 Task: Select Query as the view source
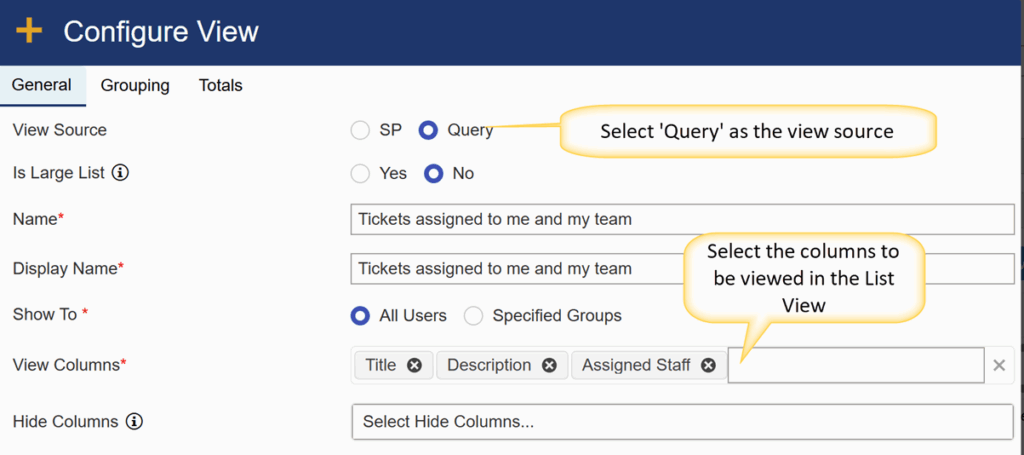[x=428, y=131]
